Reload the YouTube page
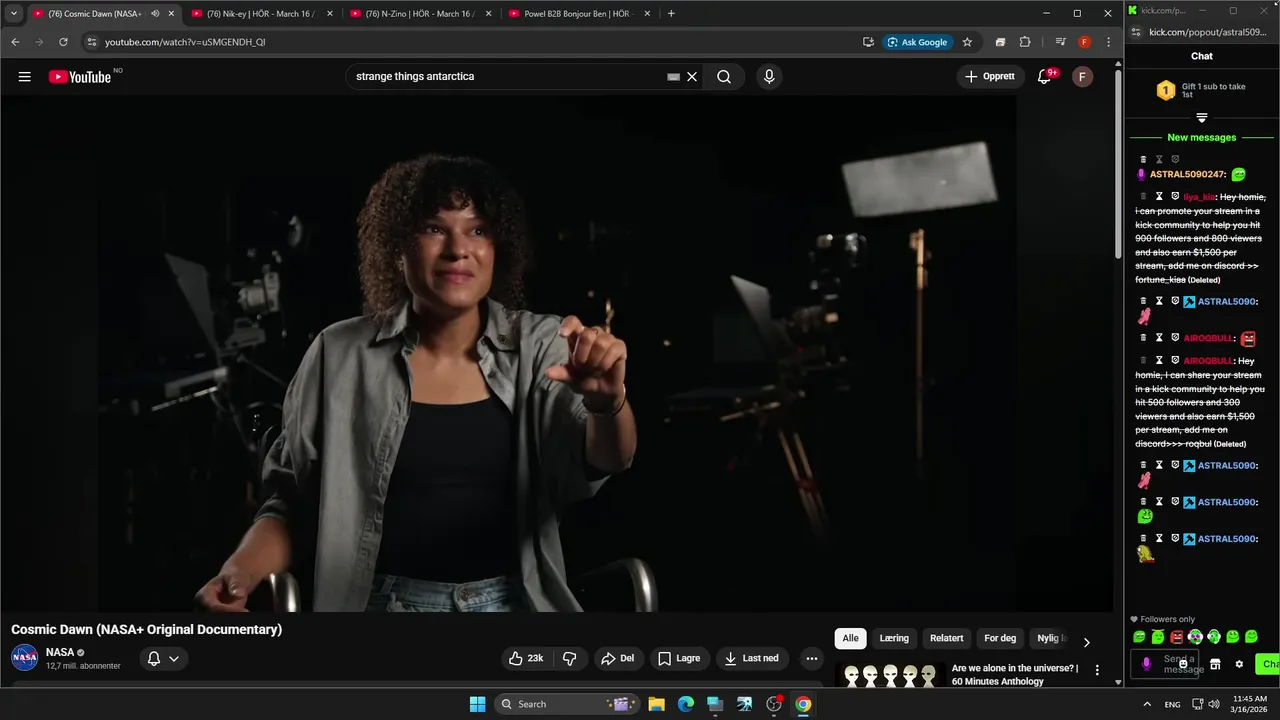1280x720 pixels. (63, 42)
